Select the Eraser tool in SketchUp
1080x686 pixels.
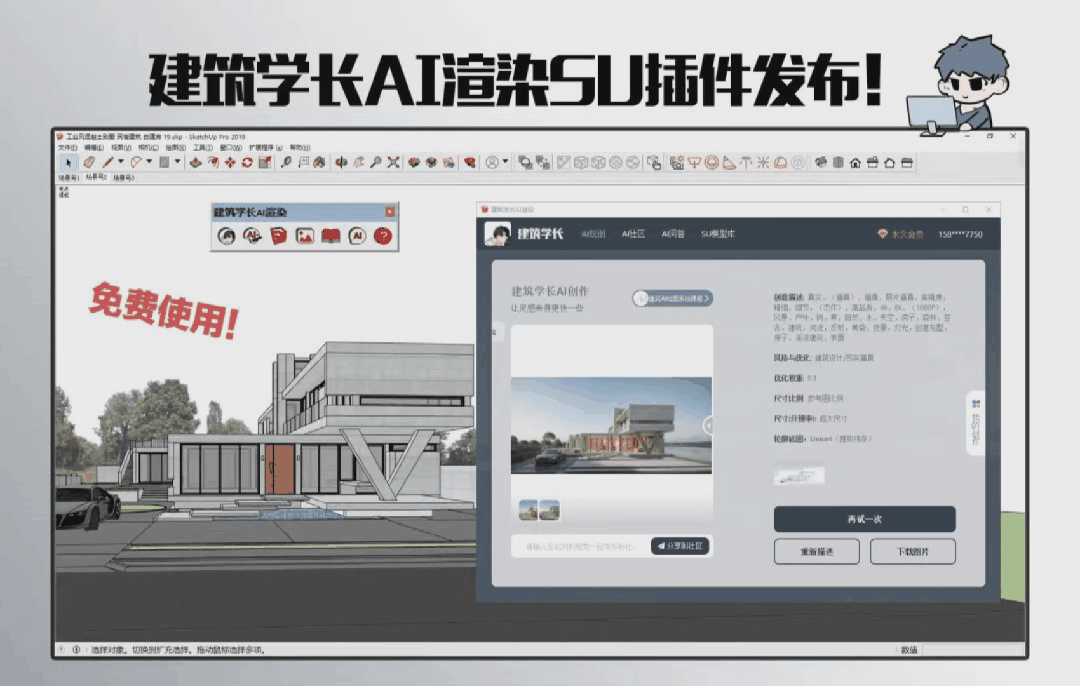click(x=89, y=162)
